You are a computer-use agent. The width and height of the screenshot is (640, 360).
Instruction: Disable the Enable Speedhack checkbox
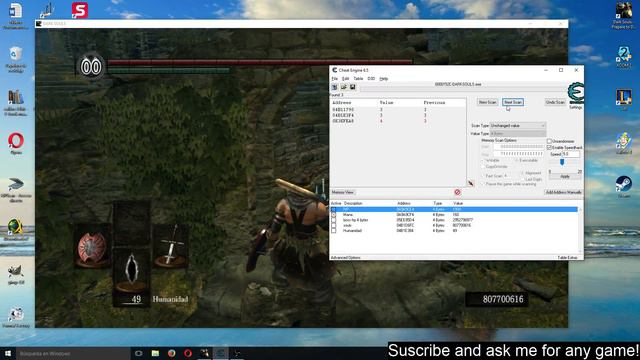[549, 147]
